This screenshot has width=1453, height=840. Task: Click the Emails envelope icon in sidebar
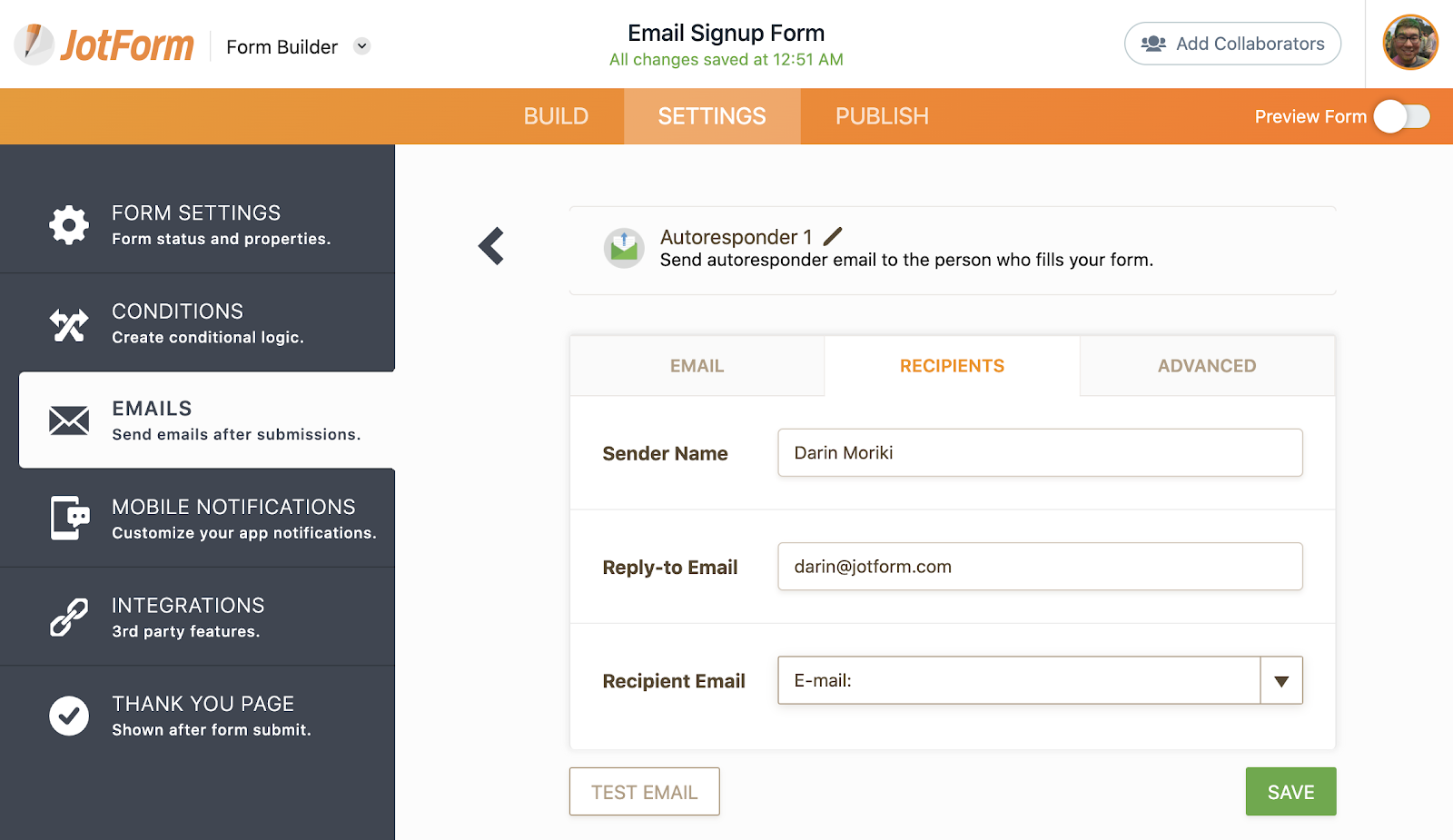[69, 420]
